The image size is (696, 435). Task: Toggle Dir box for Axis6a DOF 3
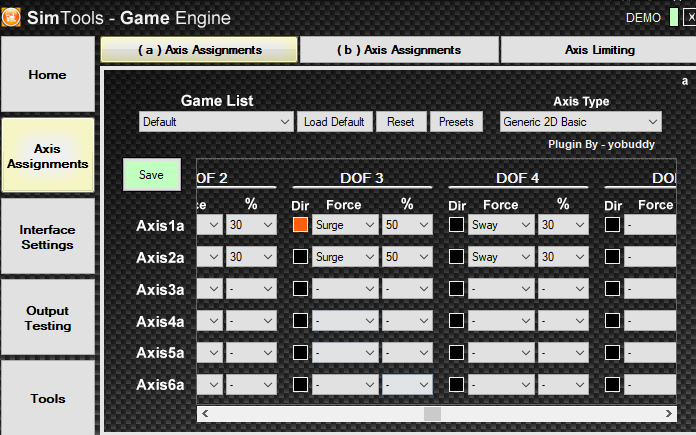[x=301, y=384]
